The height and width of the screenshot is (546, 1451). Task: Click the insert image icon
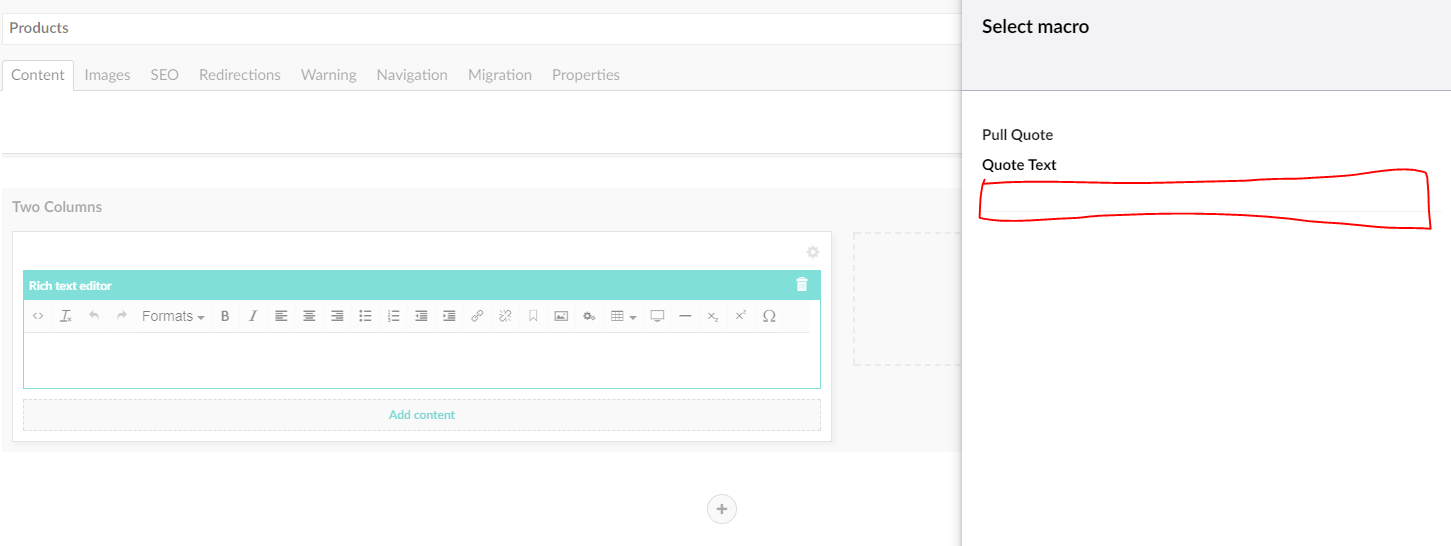click(561, 316)
